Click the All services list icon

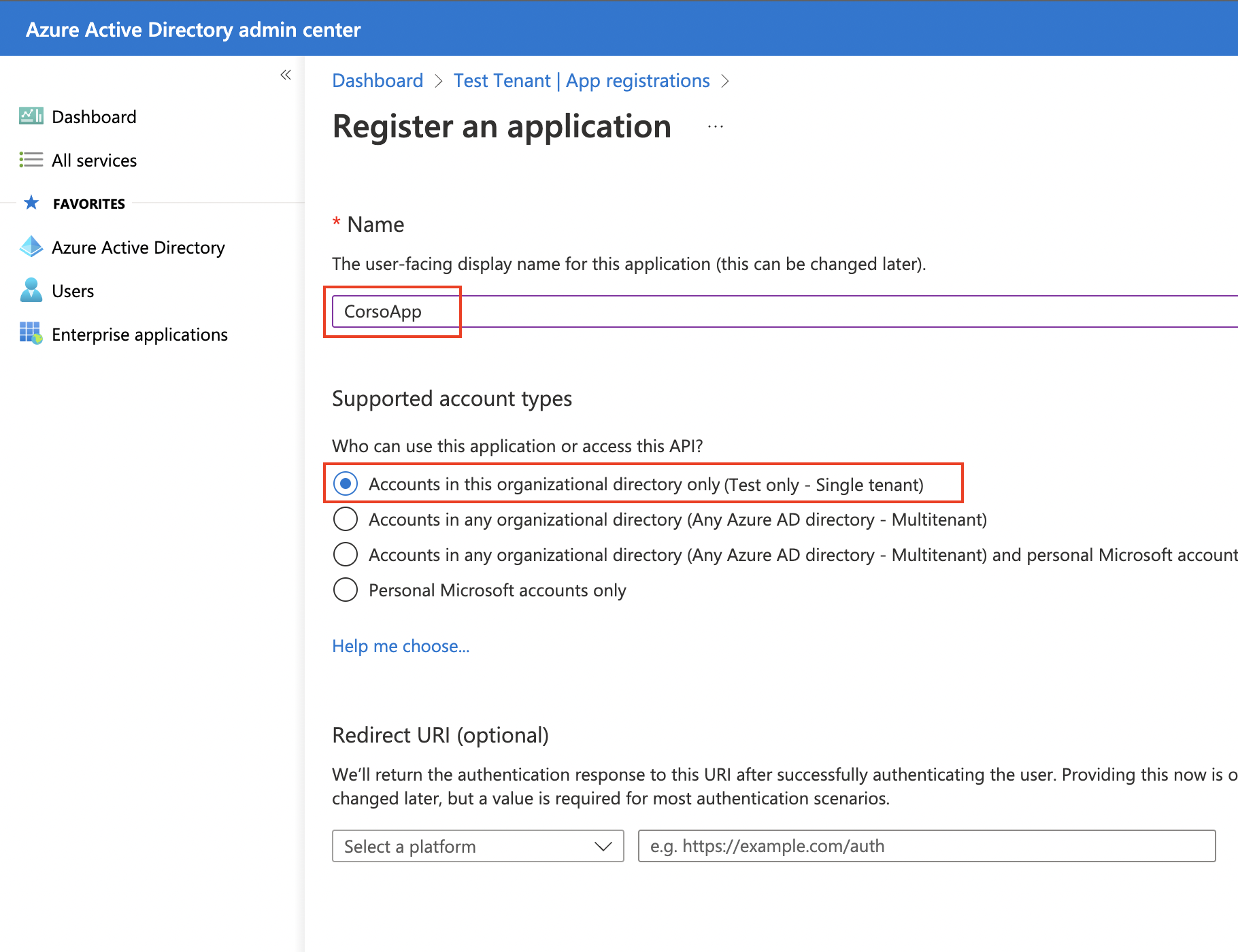31,160
